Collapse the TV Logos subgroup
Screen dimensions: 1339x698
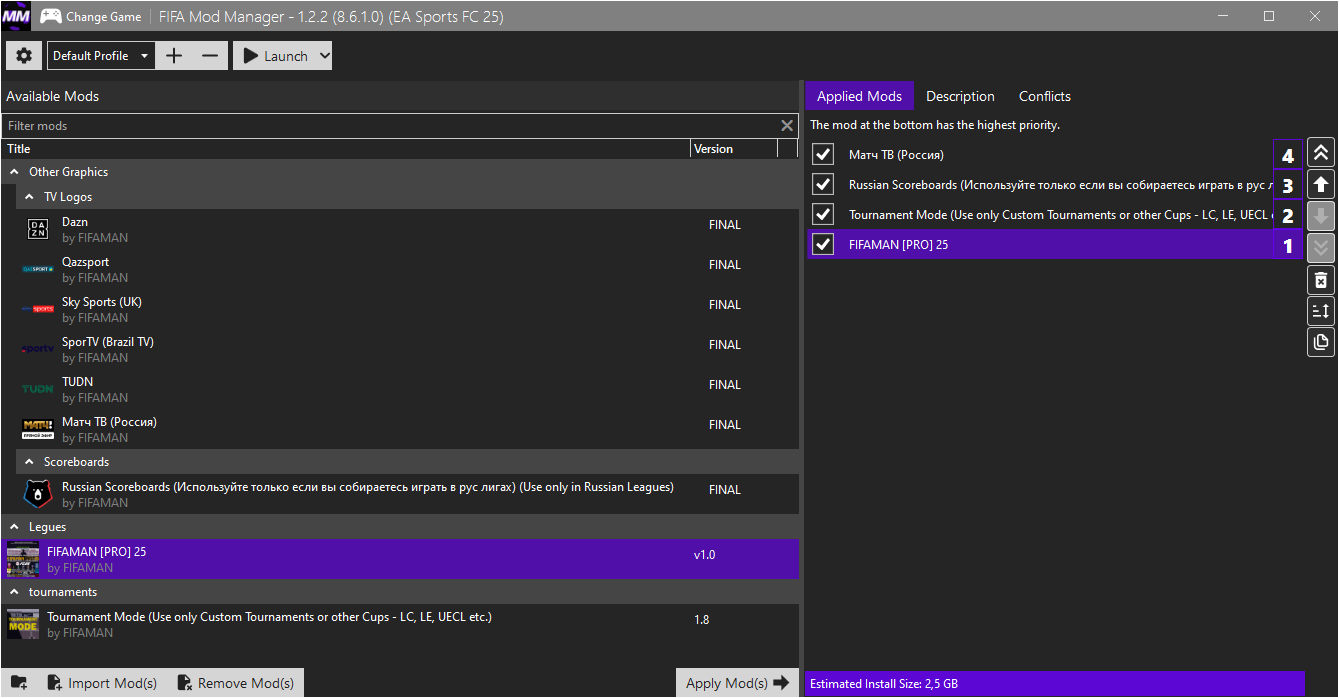click(x=30, y=197)
